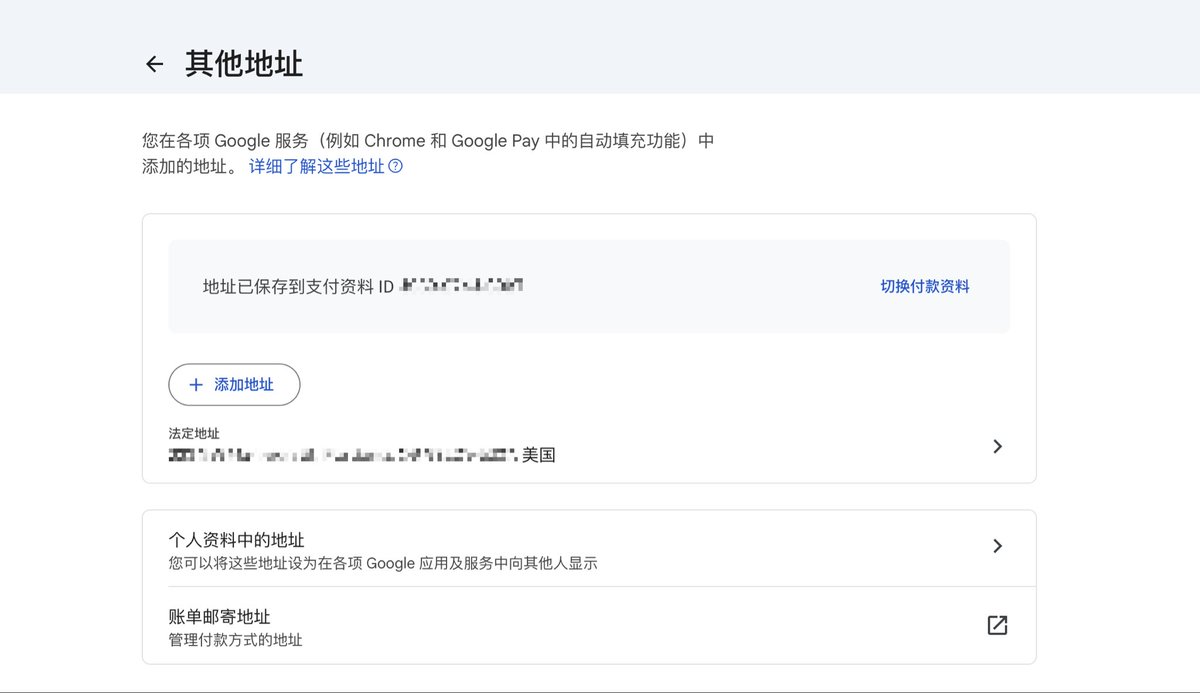This screenshot has height=693, width=1200.
Task: Click the 您可以将这些地址设为 description line
Action: pyautogui.click(x=383, y=563)
